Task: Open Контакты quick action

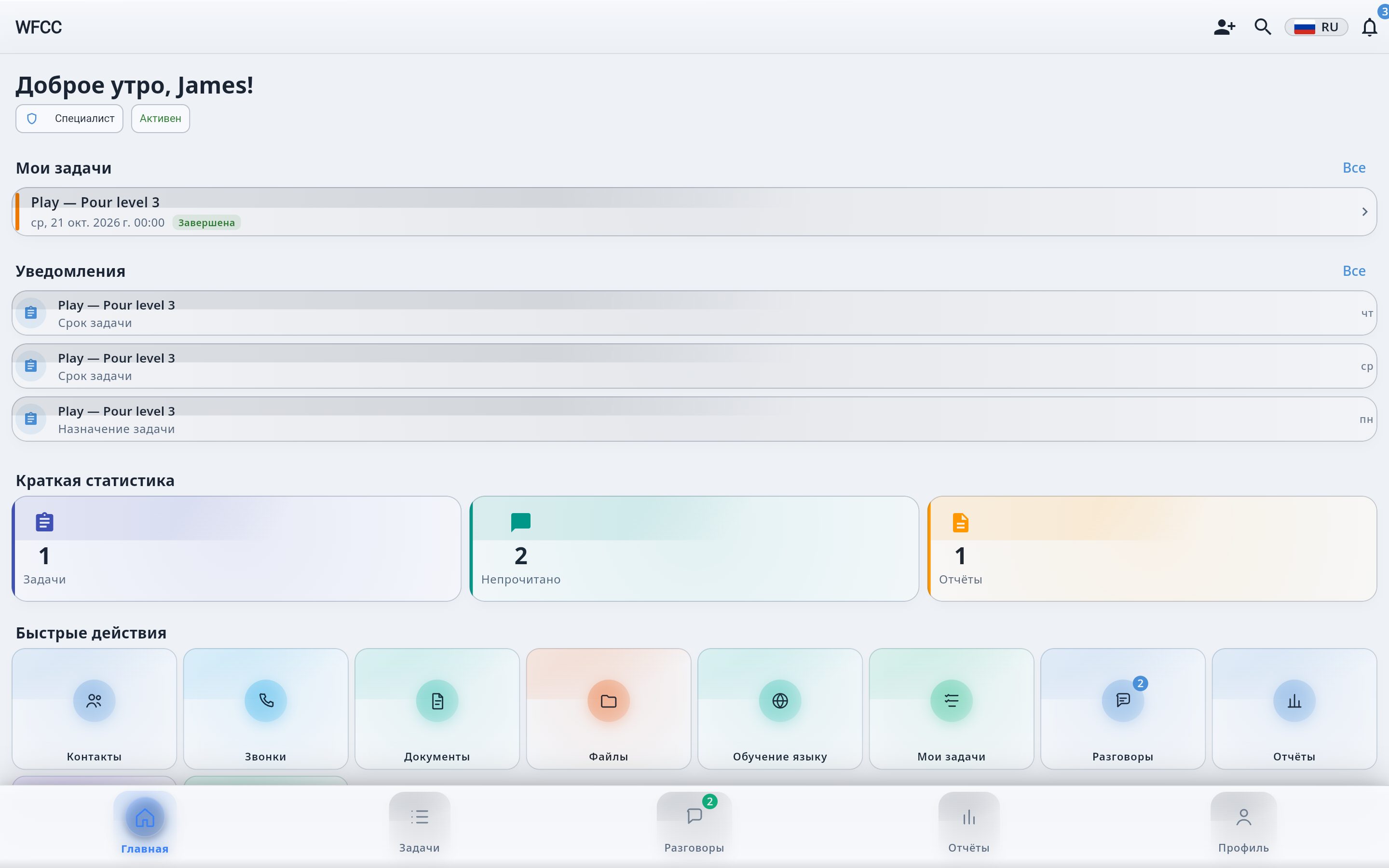Action: point(94,709)
